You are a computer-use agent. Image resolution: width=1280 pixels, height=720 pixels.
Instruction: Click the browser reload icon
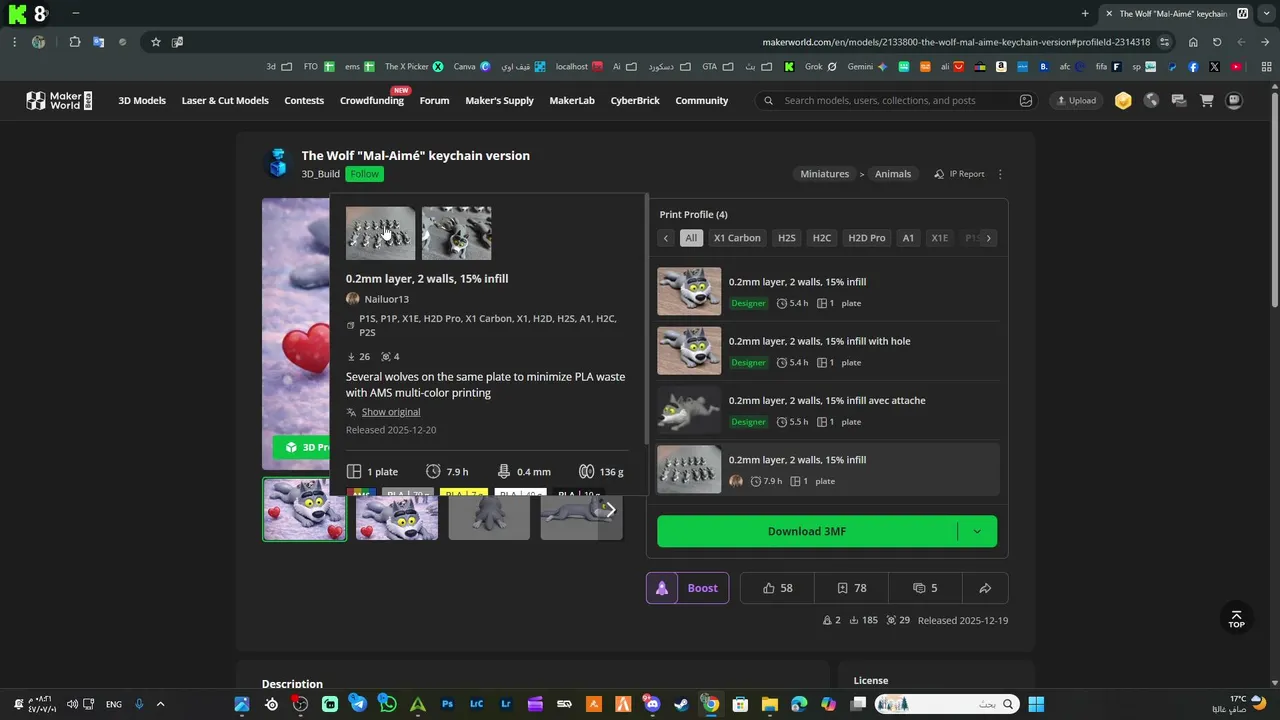click(x=1217, y=42)
